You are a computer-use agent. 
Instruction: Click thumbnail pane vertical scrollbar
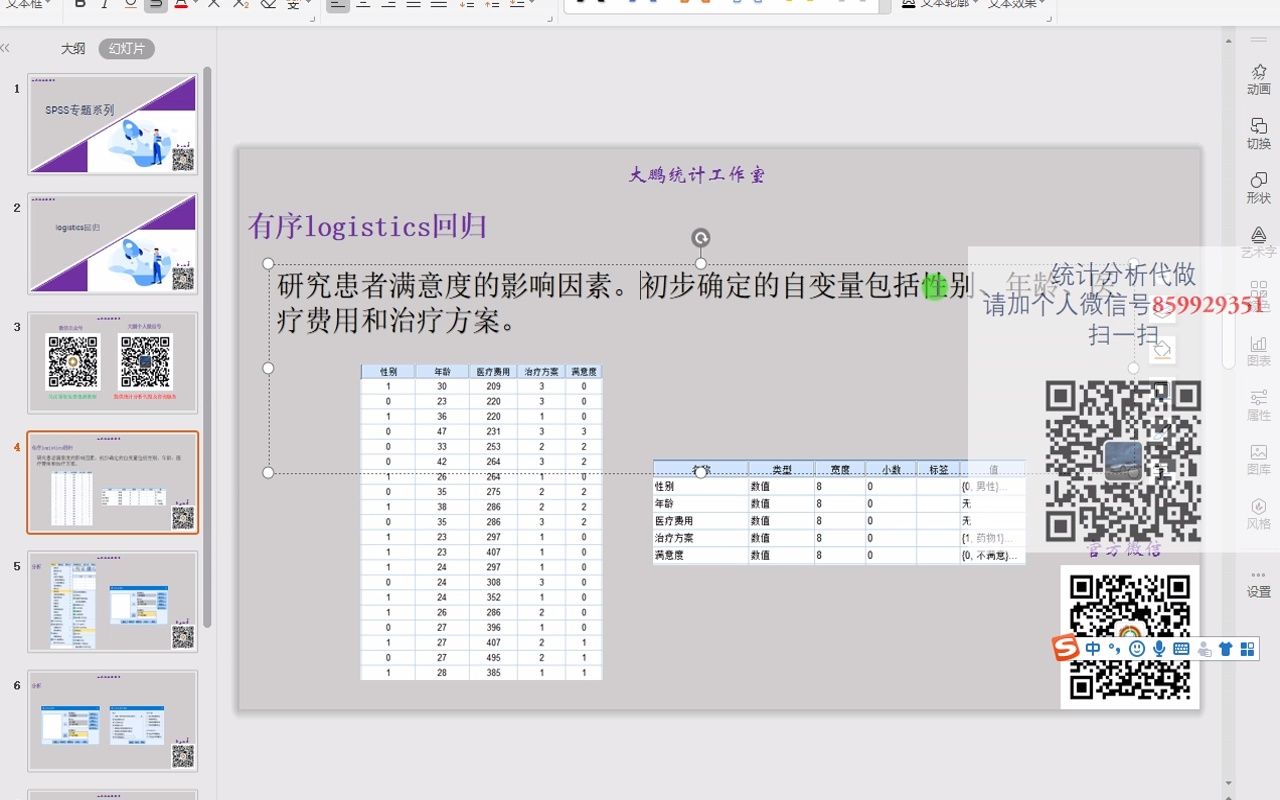pyautogui.click(x=208, y=346)
